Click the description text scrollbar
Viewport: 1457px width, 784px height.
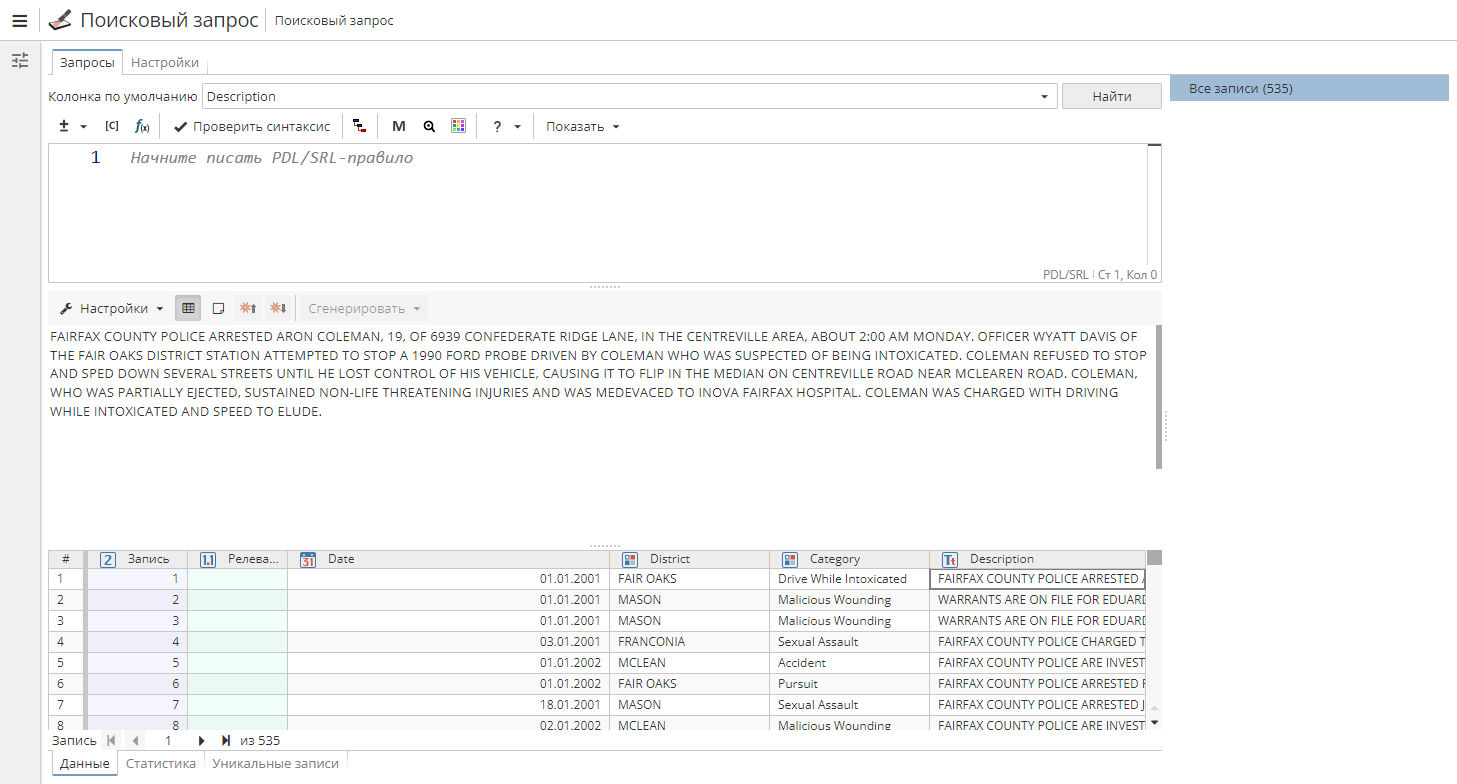click(x=1158, y=396)
